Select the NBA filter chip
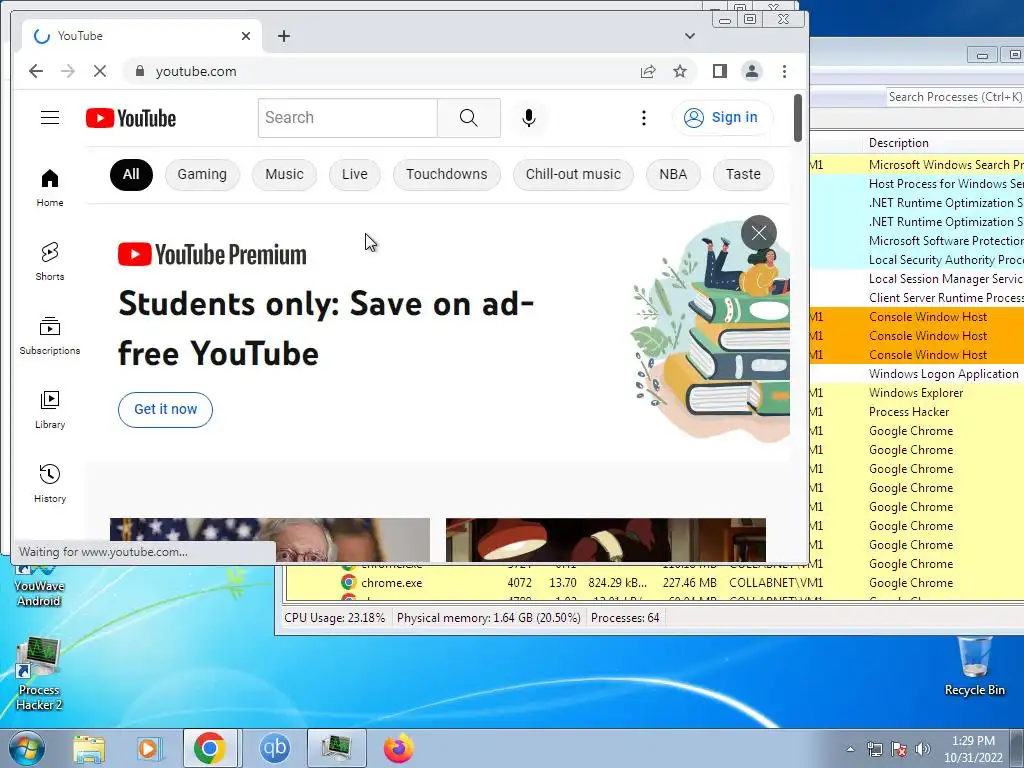Image resolution: width=1024 pixels, height=768 pixels. coord(673,174)
